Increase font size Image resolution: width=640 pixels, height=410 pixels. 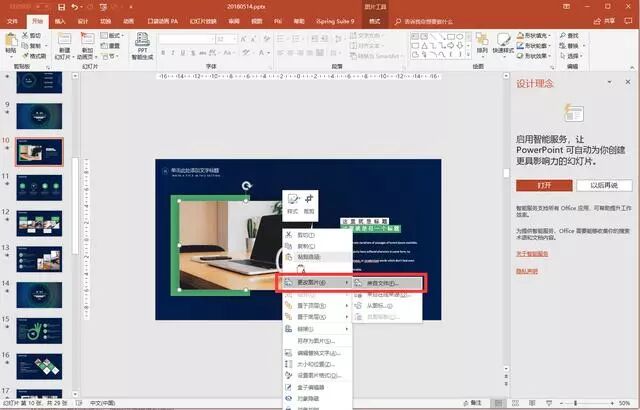pyautogui.click(x=243, y=39)
